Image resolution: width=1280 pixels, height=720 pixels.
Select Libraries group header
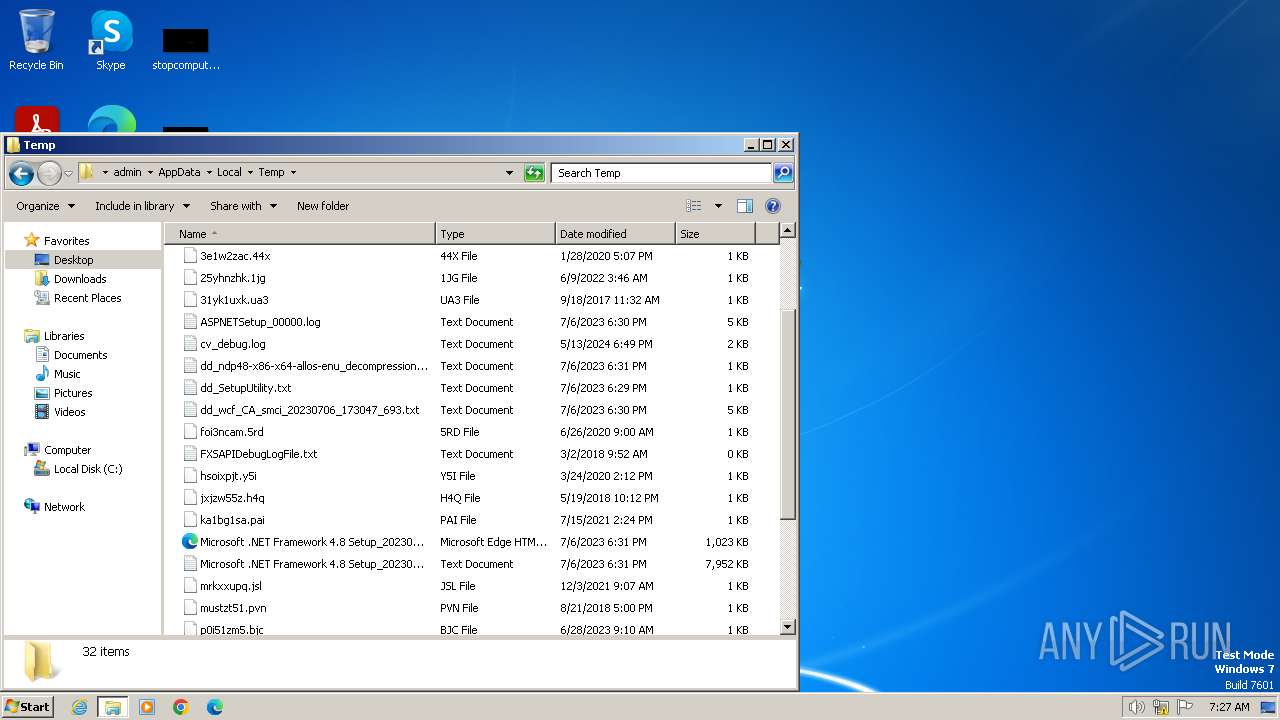coord(64,336)
